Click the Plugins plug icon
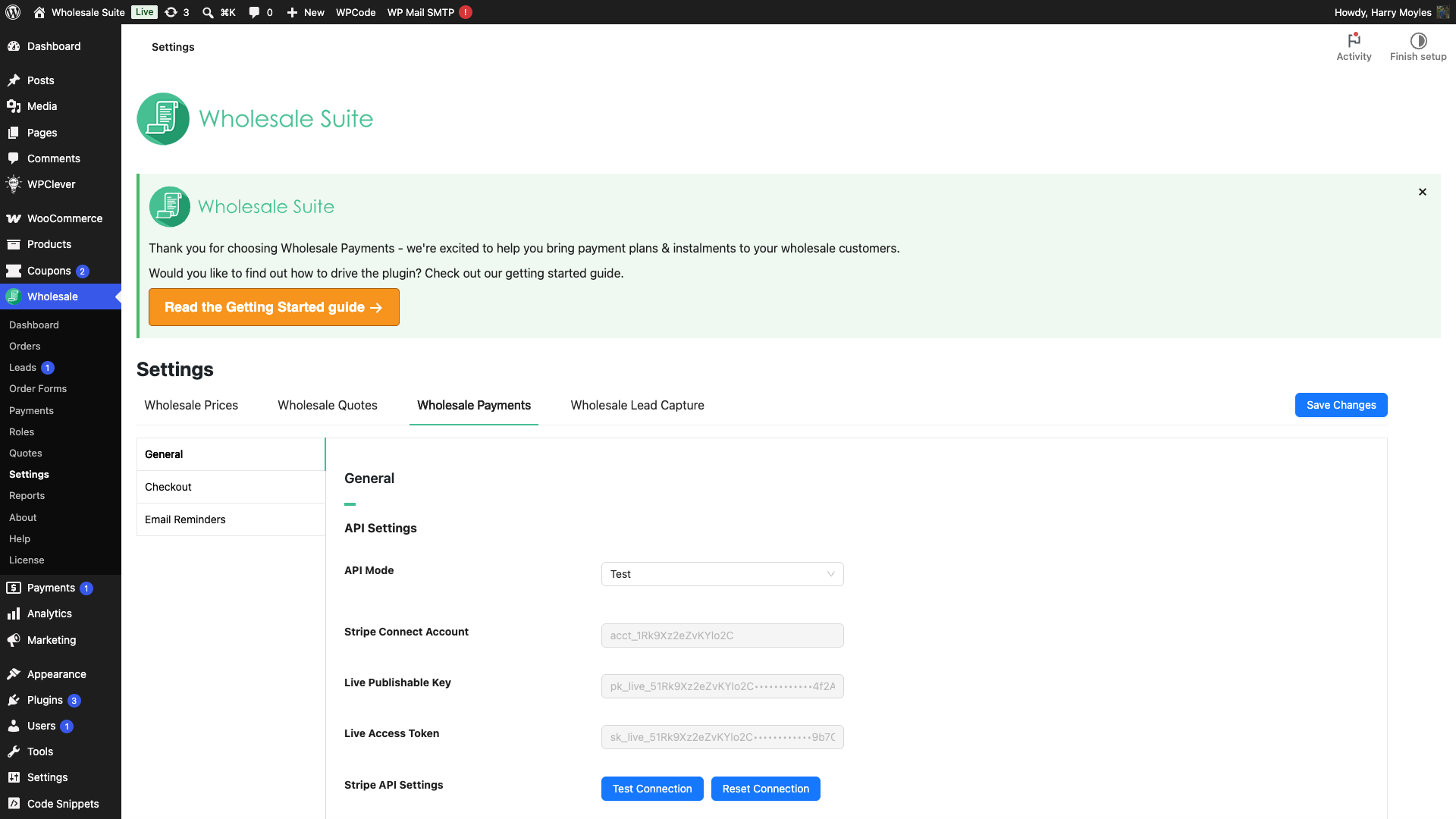The width and height of the screenshot is (1456, 819). pos(14,700)
